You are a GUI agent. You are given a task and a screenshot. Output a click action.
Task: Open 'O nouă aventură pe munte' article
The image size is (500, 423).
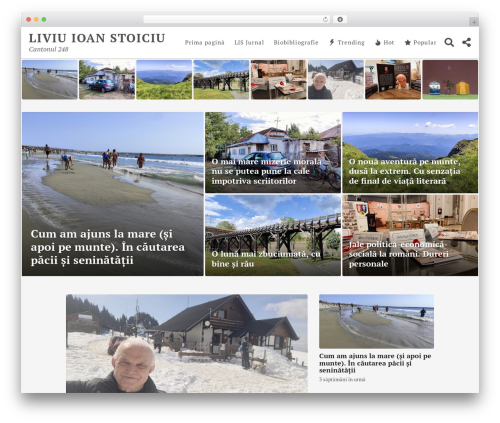(404, 171)
